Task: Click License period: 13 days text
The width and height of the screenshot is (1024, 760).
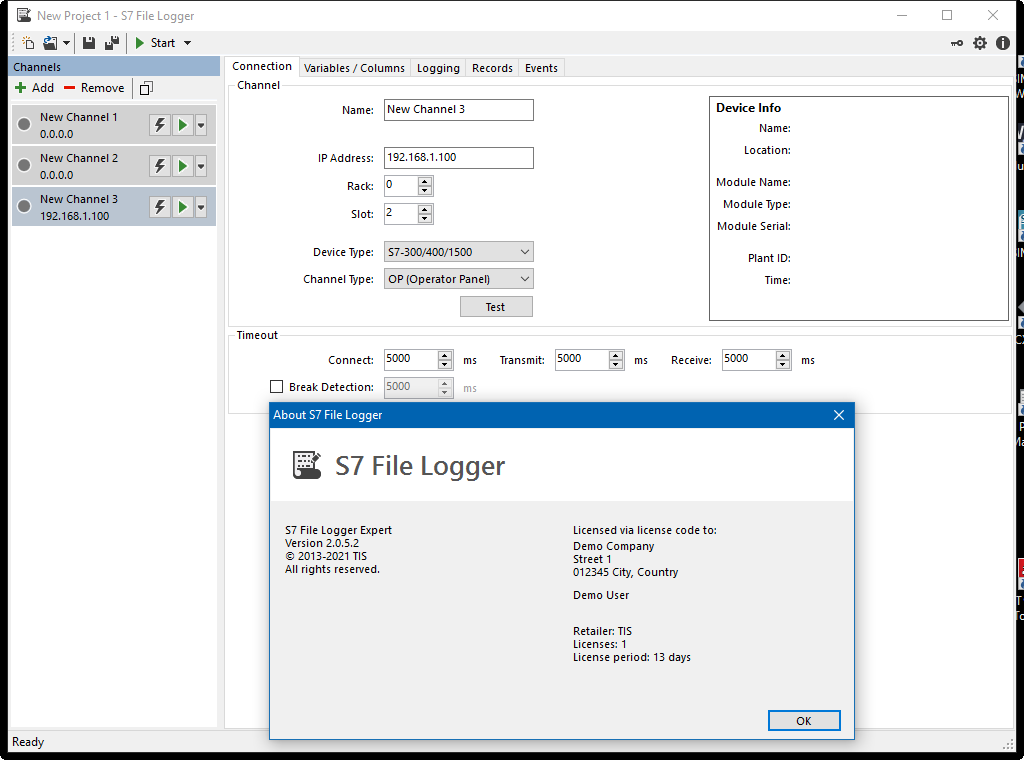Action: (632, 657)
